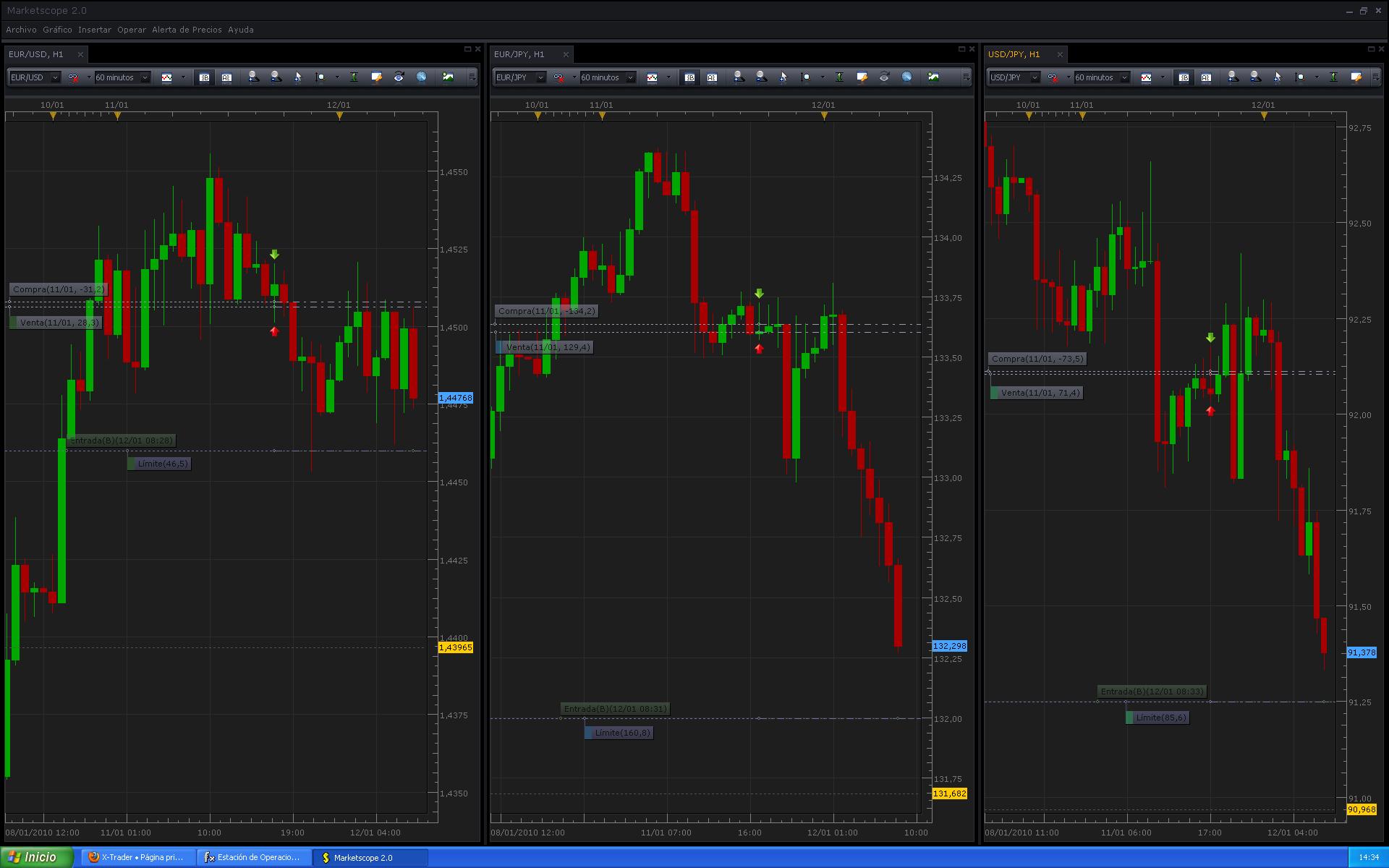Click the chart type icon in EUR/JPY toolbar
The image size is (1389, 868).
[652, 77]
